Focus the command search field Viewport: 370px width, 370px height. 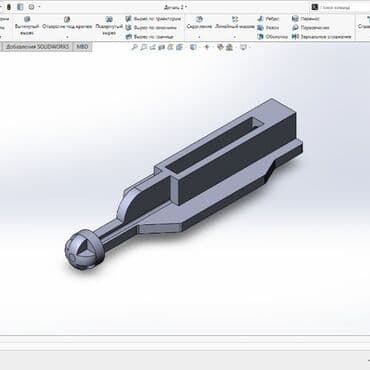click(340, 7)
